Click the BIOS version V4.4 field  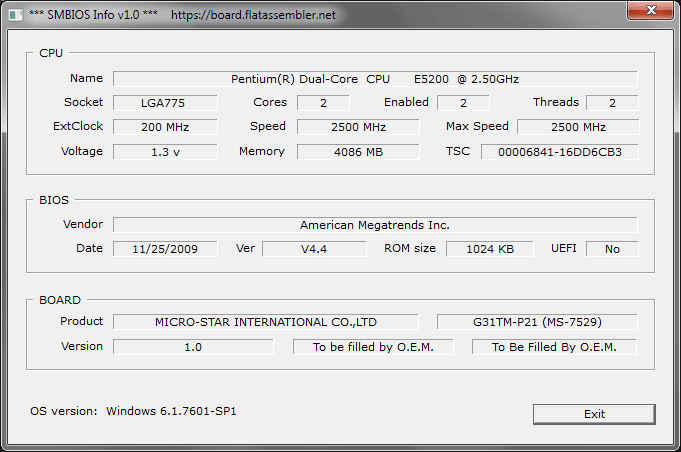[x=314, y=249]
